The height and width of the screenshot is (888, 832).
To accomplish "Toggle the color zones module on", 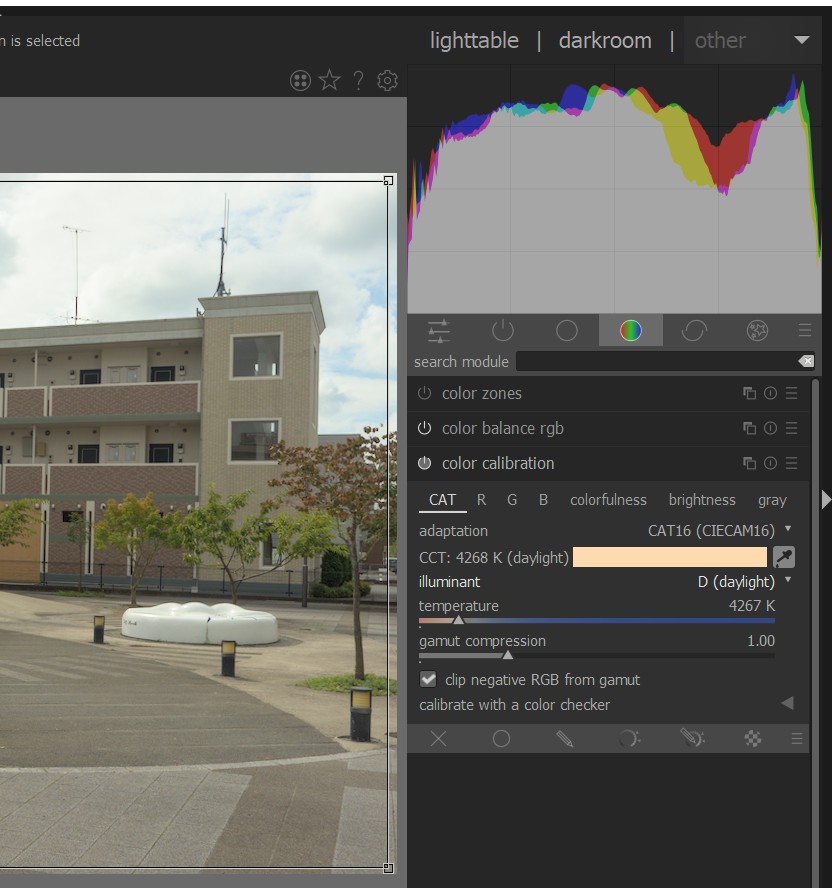I will 424,393.
